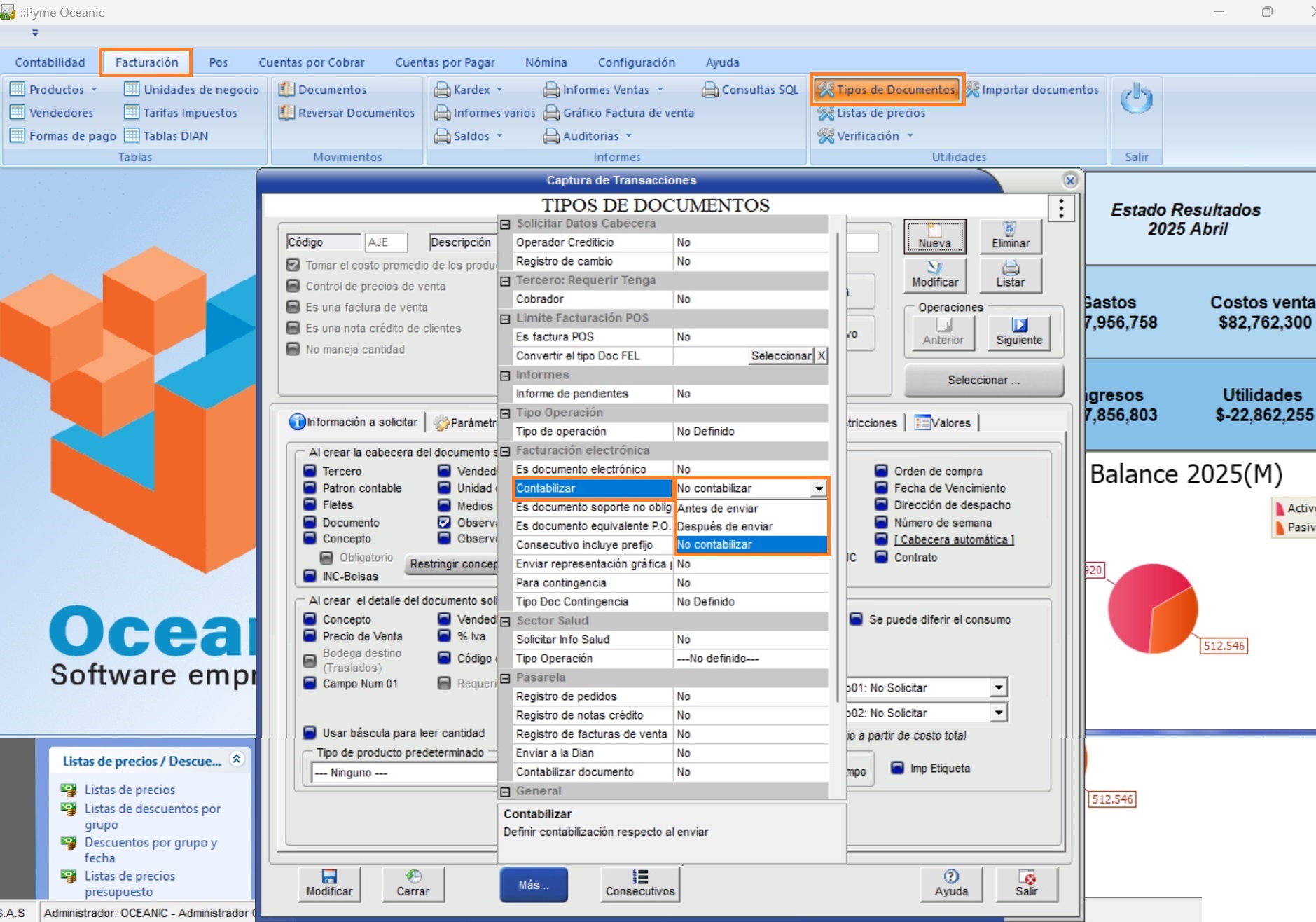Open the Listas de precios link
Screen dimensions: 1316x922
(130, 790)
